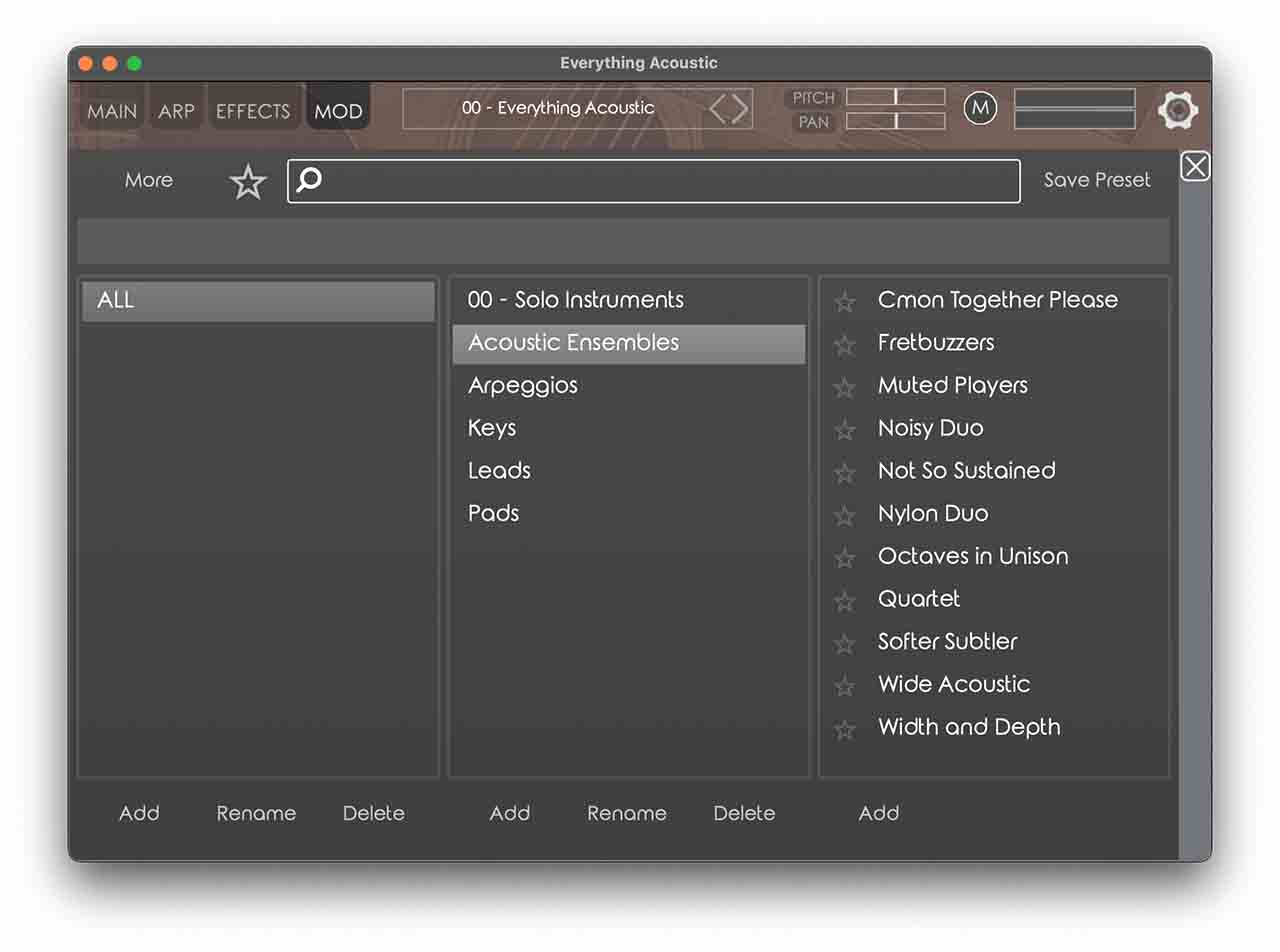Toggle the favorites filter star beside search

[x=248, y=182]
